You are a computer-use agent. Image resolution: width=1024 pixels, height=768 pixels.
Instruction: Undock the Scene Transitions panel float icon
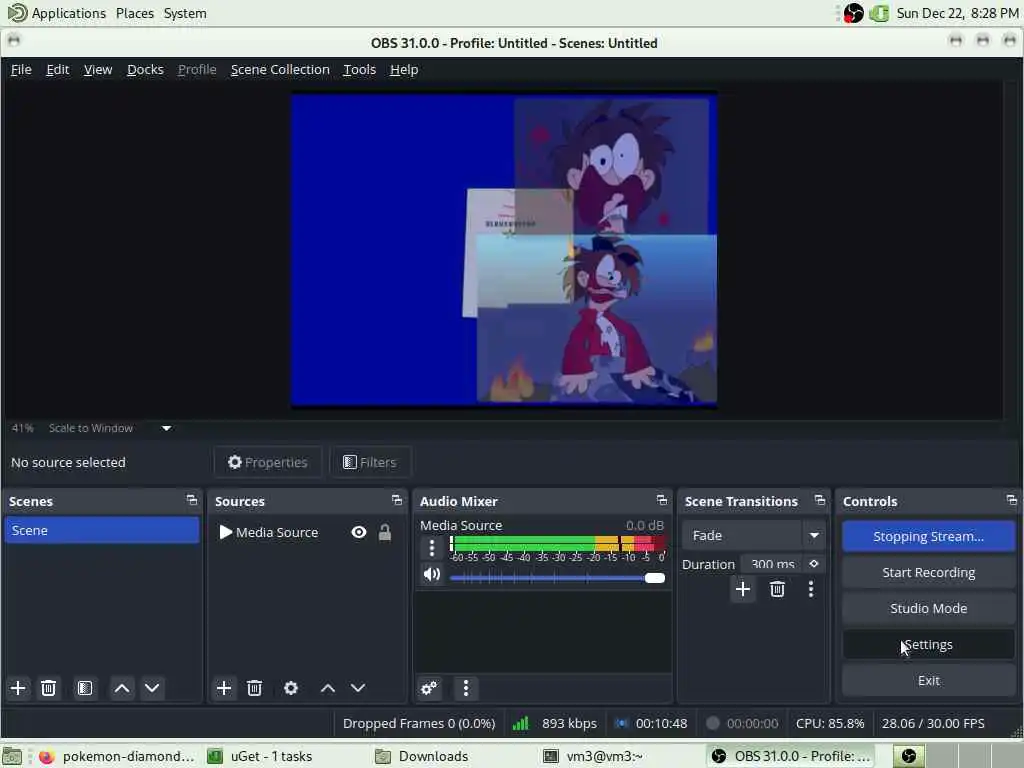click(820, 500)
